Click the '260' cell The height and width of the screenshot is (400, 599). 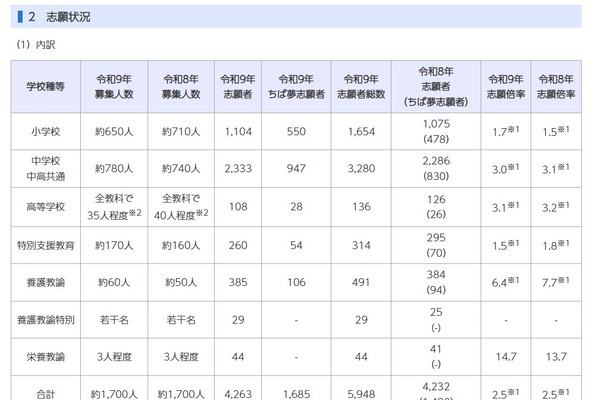[x=238, y=245]
